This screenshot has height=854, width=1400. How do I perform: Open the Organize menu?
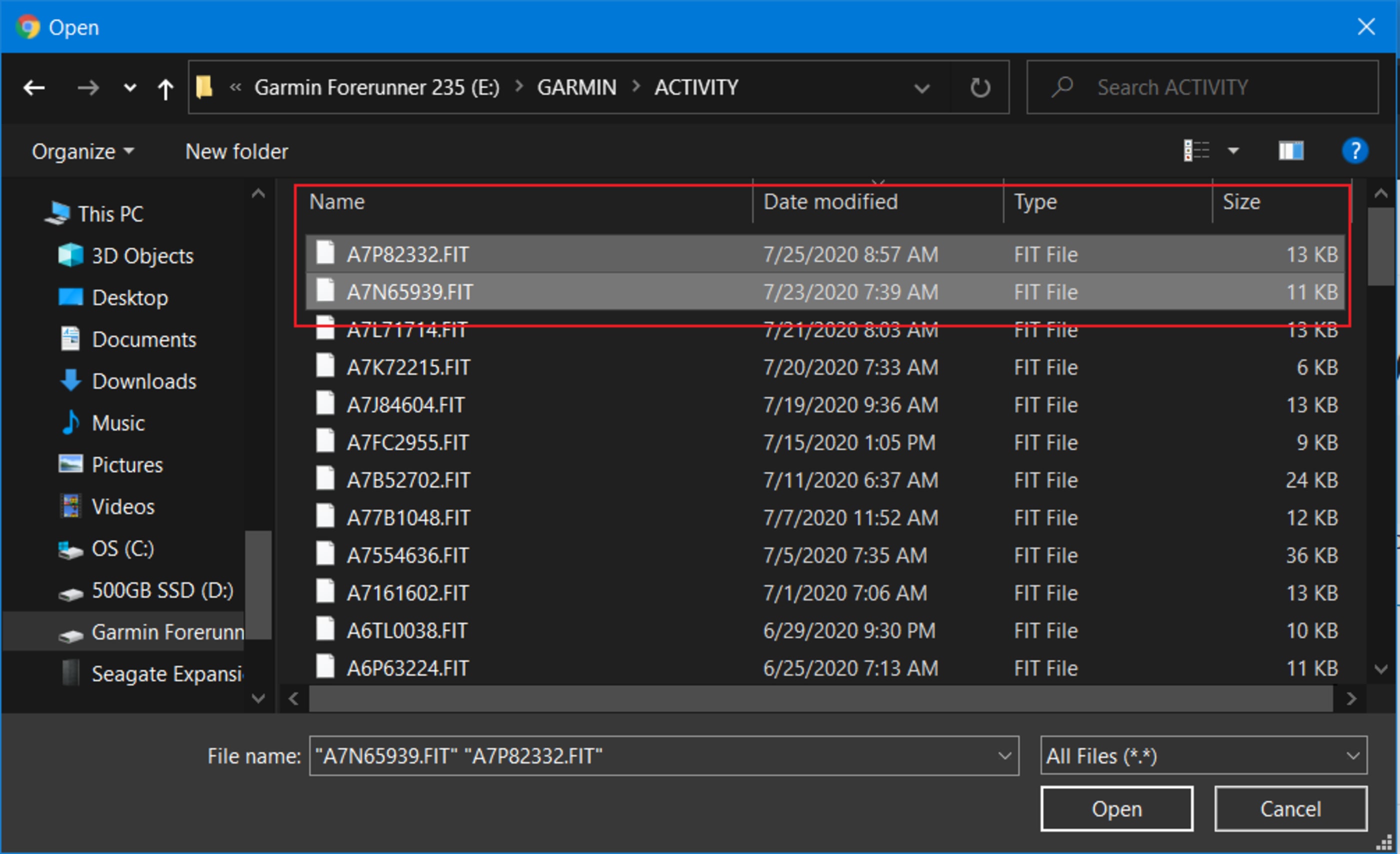82,151
